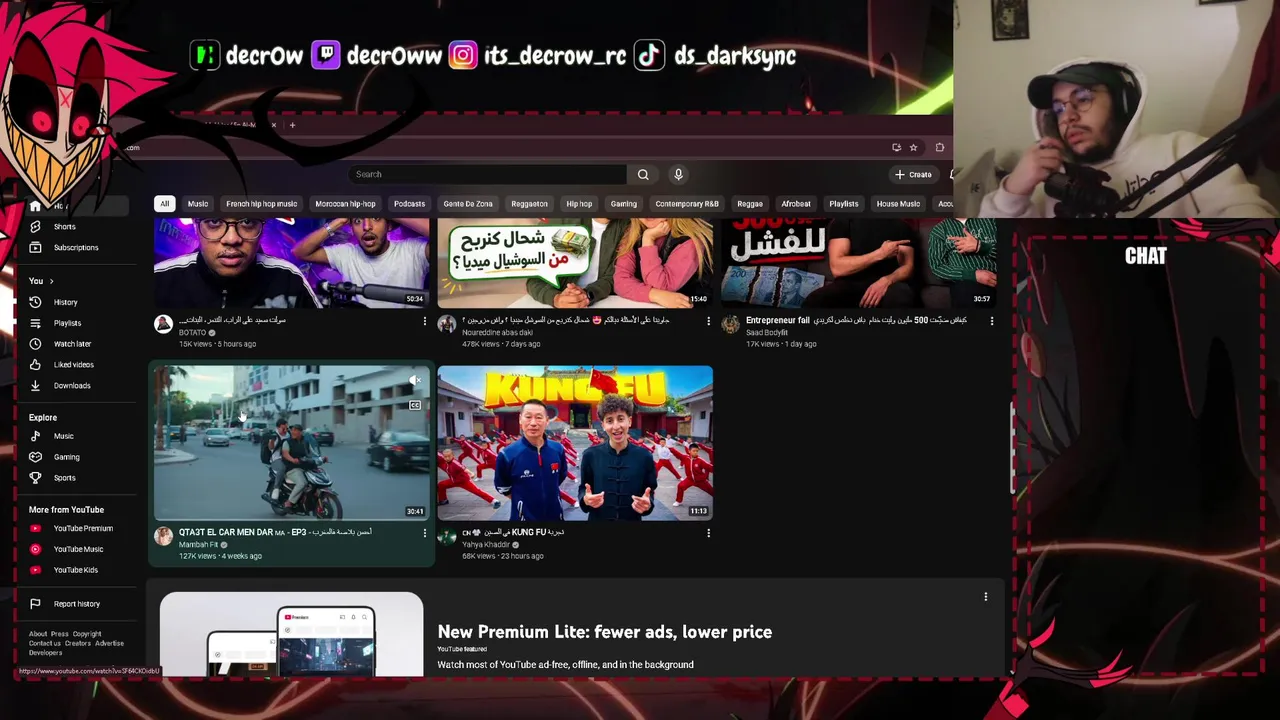Viewport: 1280px width, 720px height.
Task: Bookmark this page with star icon
Action: click(x=913, y=147)
